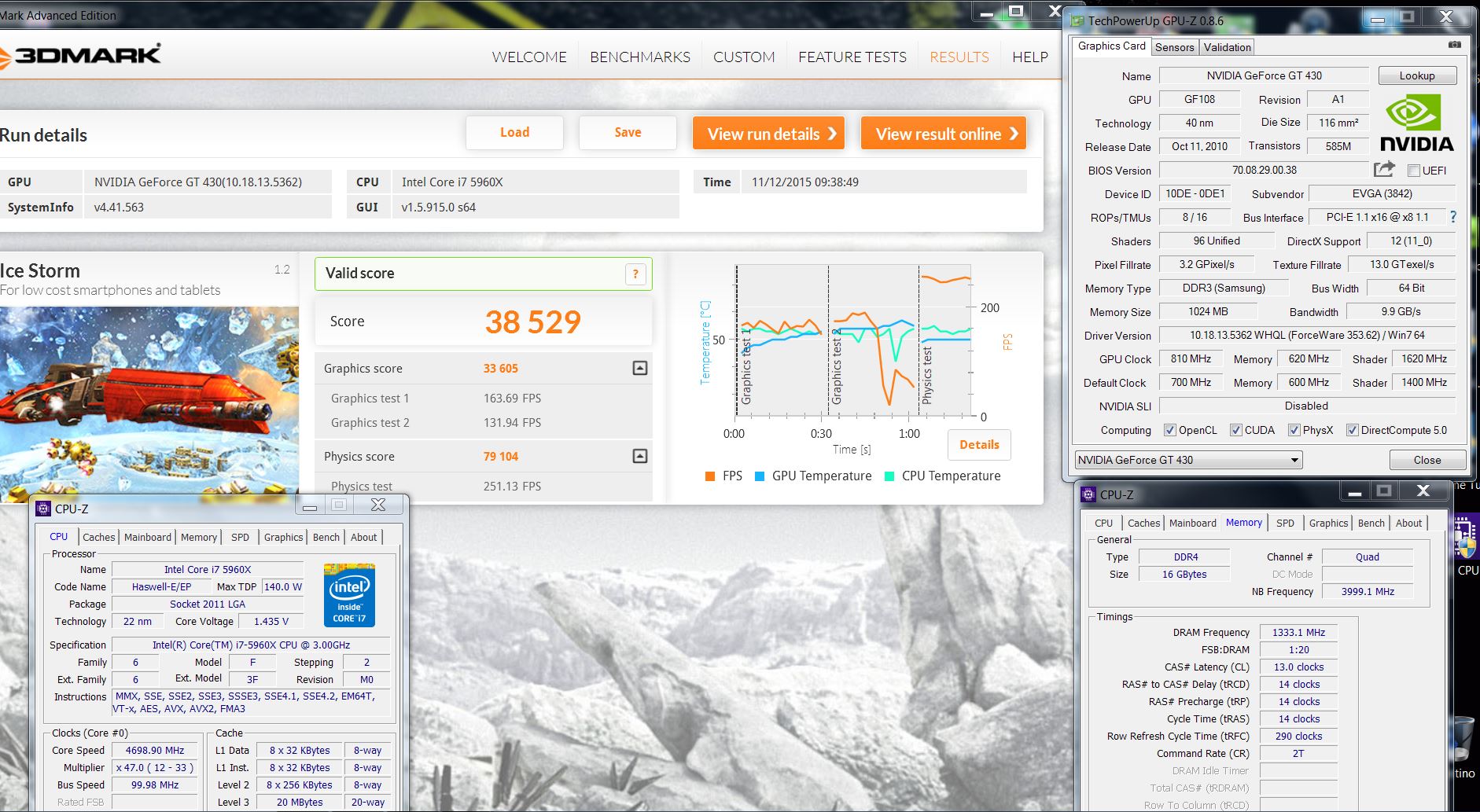Click the Physics score 79 104 value
1480x812 pixels.
[500, 457]
